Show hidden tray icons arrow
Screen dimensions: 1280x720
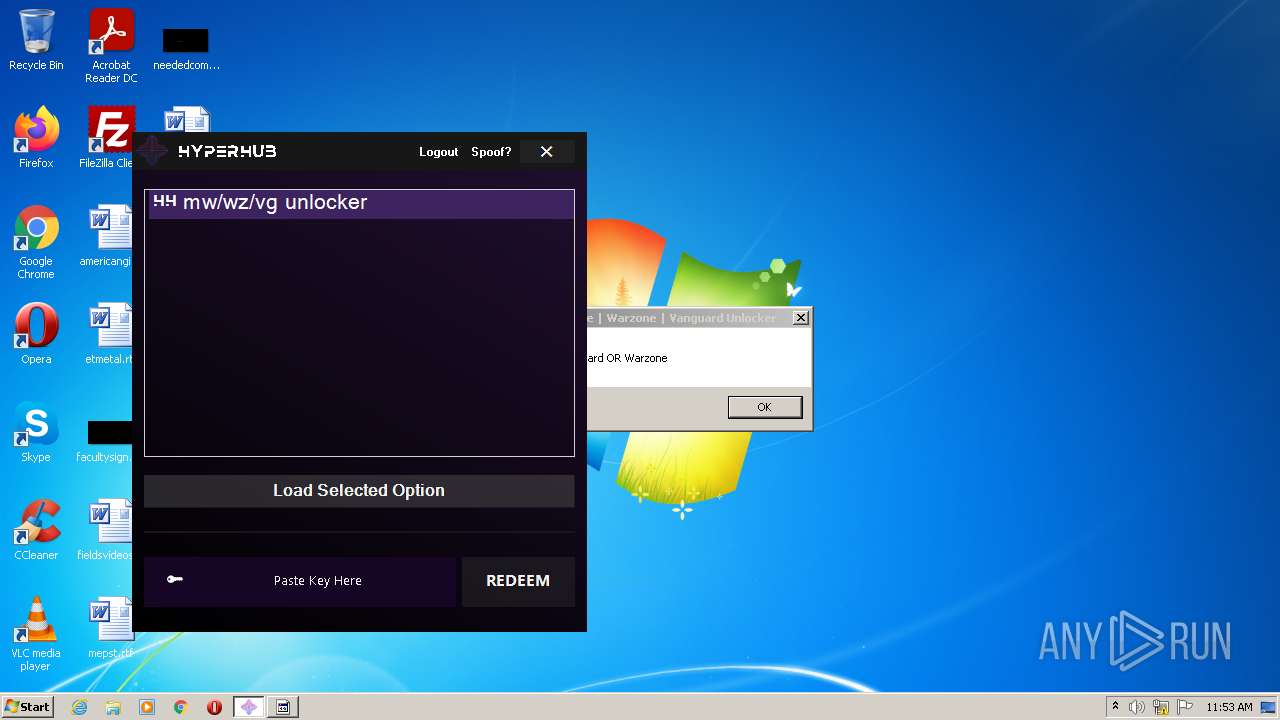click(1115, 707)
